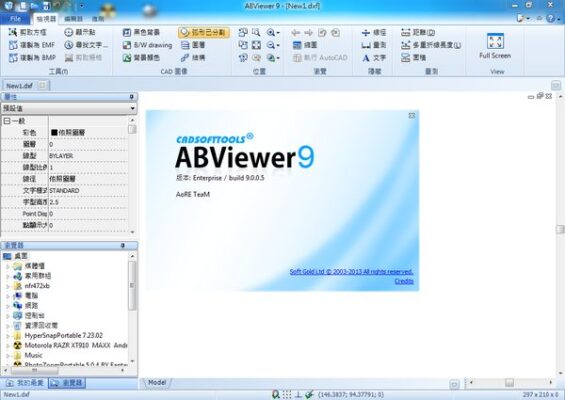The width and height of the screenshot is (565, 400).
Task: Select the Model layout tab
Action: click(x=157, y=383)
